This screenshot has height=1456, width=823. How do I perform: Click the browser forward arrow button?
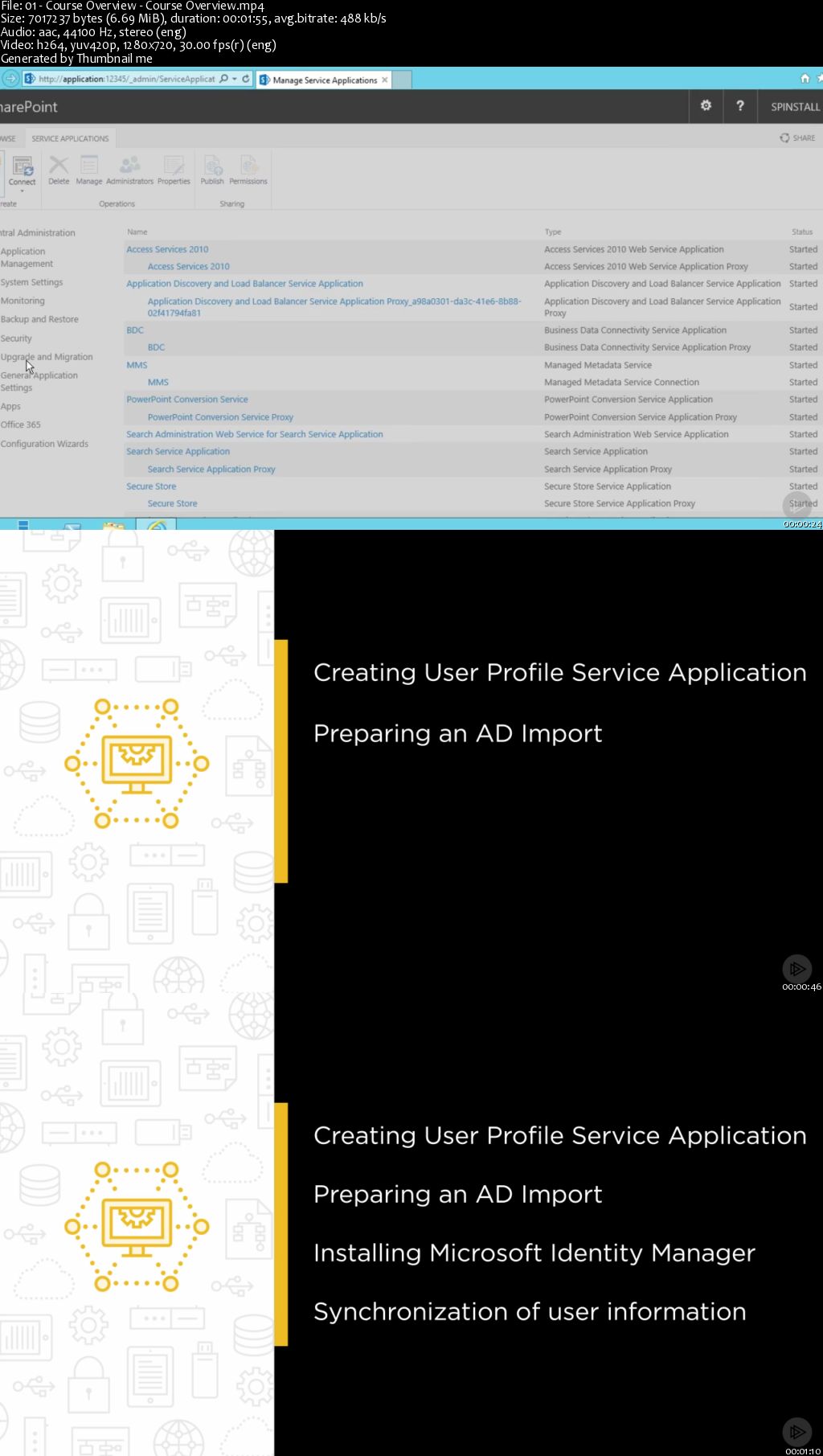(10, 79)
